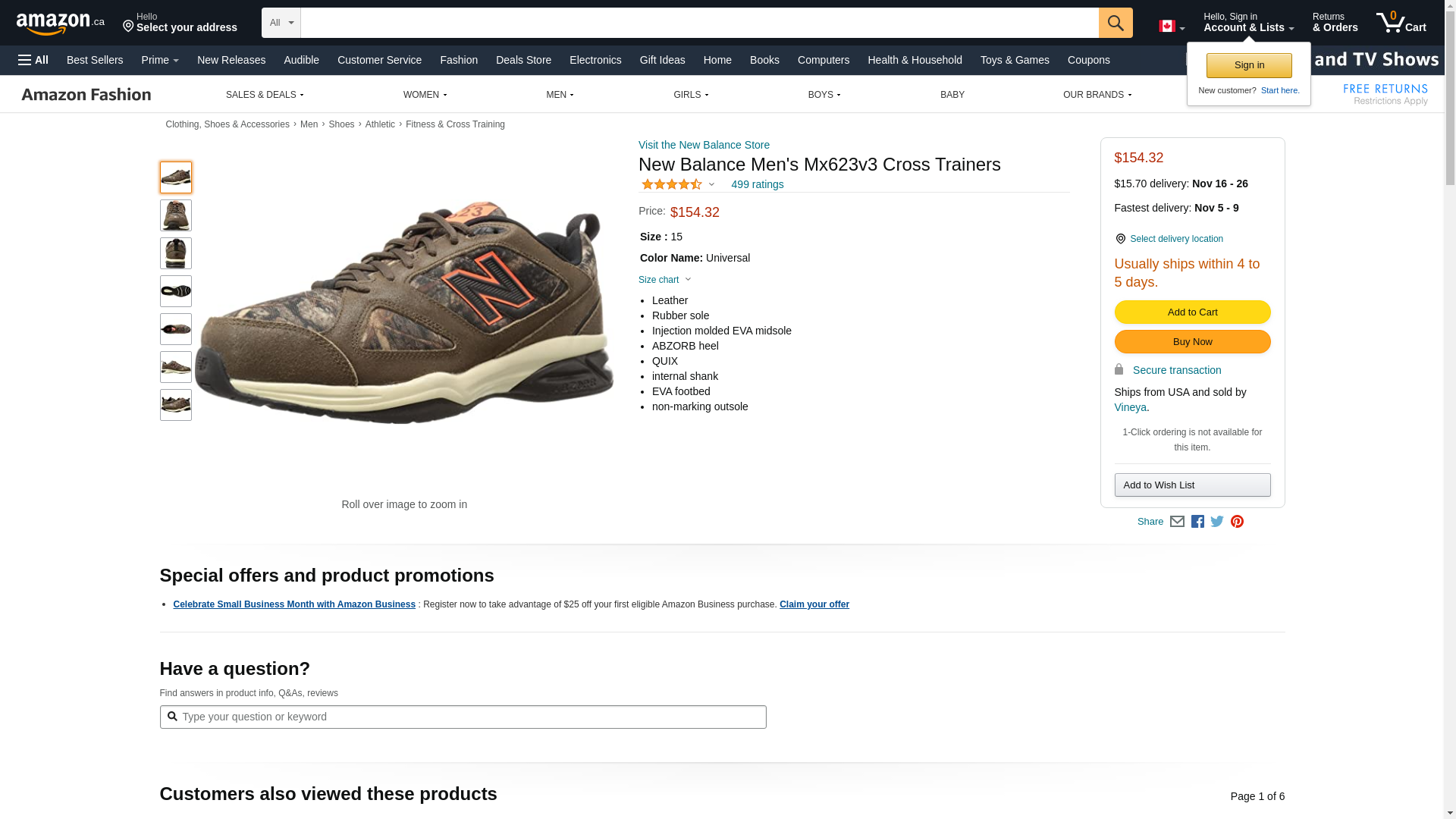Viewport: 1456px width, 819px height.
Task: Share the product via email icon
Action: coord(1177,522)
